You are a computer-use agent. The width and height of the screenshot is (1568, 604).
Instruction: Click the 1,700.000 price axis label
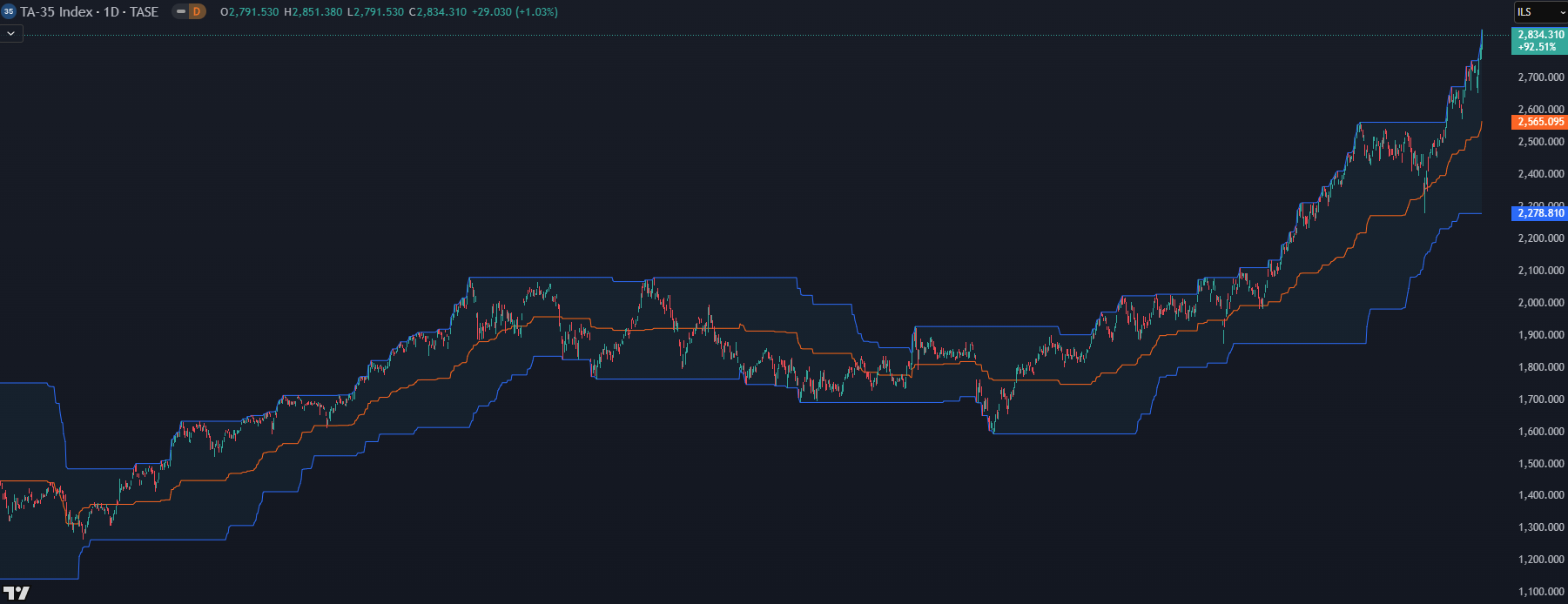(x=1541, y=399)
